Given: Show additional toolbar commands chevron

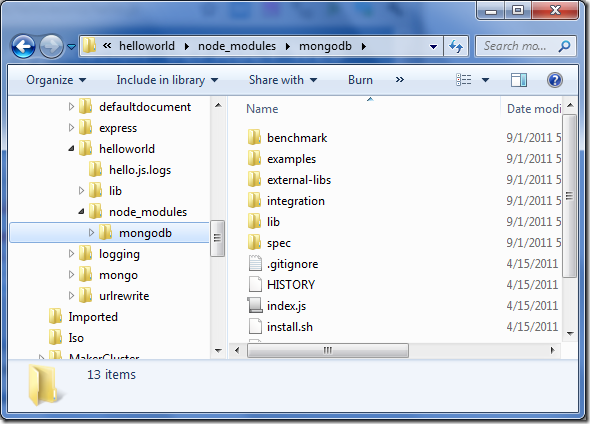Looking at the screenshot, I should (400, 80).
